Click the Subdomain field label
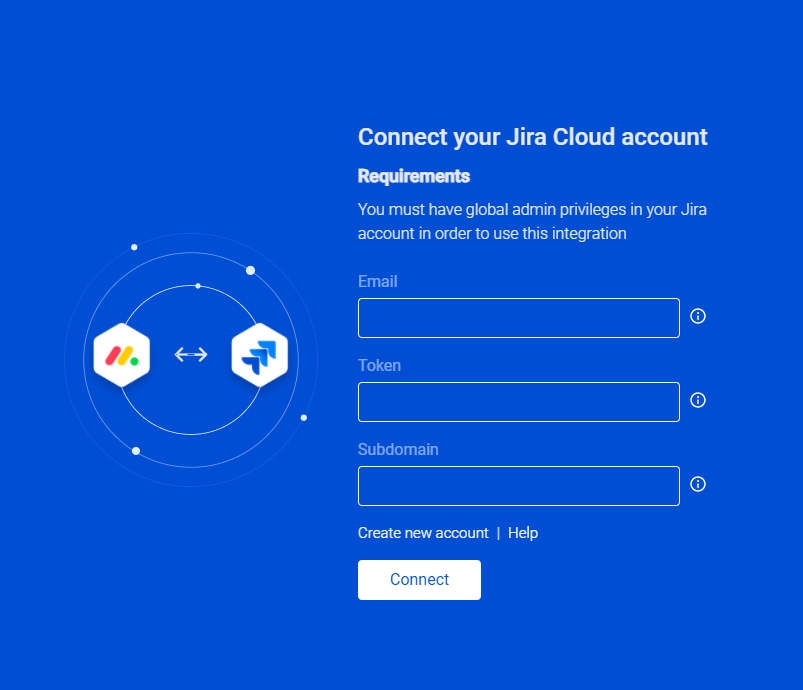 click(398, 449)
